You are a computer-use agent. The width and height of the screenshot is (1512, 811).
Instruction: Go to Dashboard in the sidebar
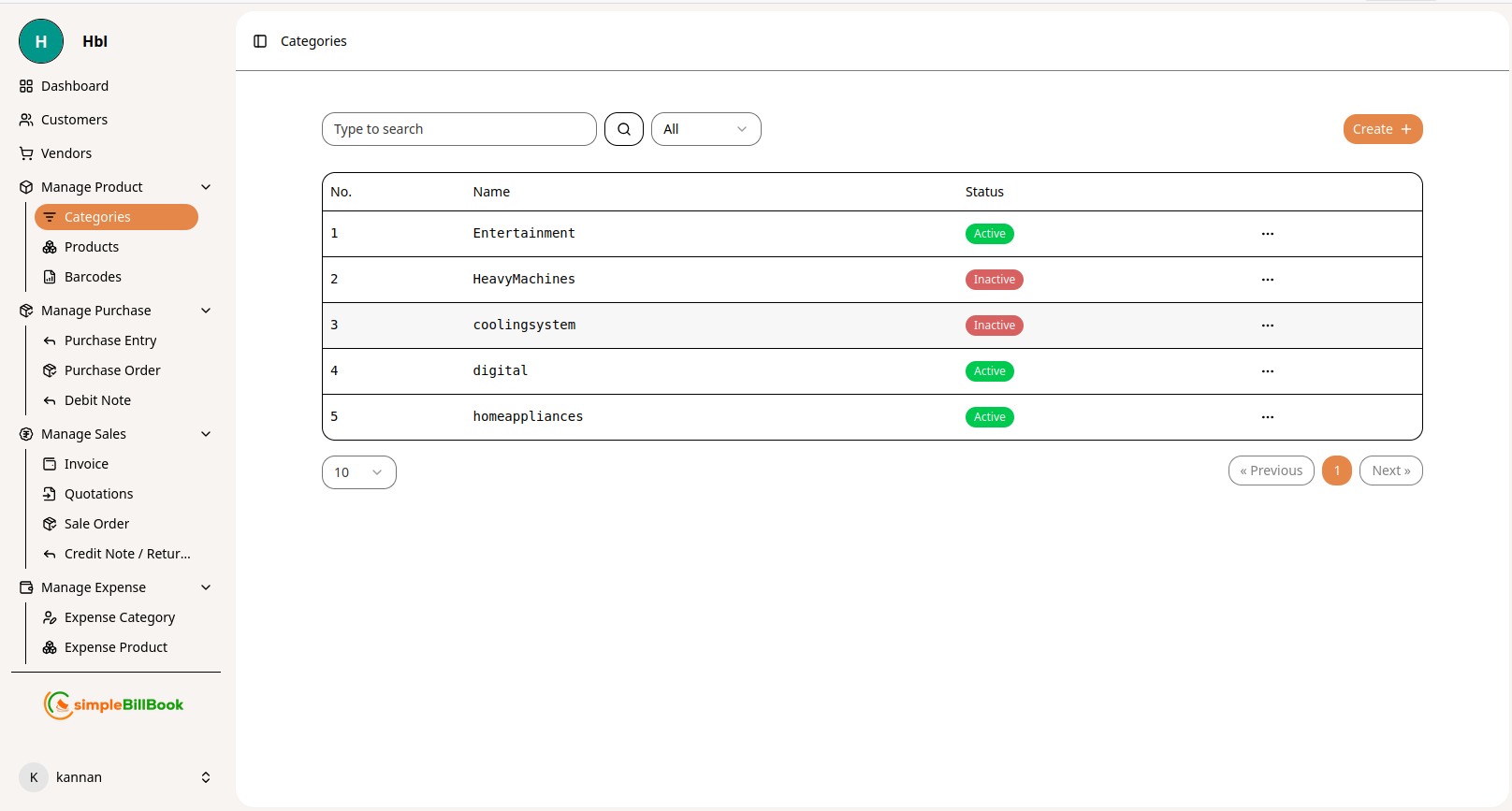[75, 86]
